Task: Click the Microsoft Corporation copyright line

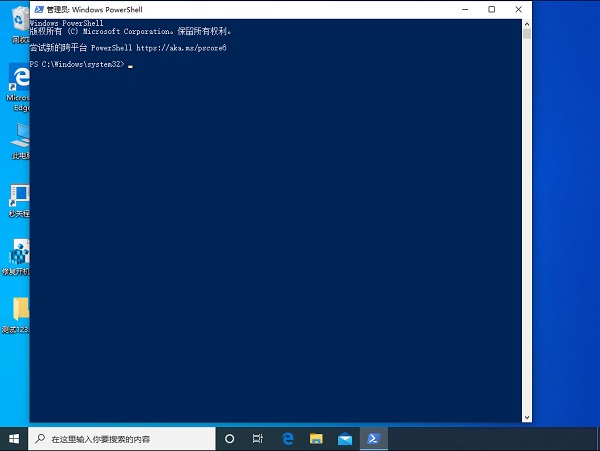Action: coord(130,31)
